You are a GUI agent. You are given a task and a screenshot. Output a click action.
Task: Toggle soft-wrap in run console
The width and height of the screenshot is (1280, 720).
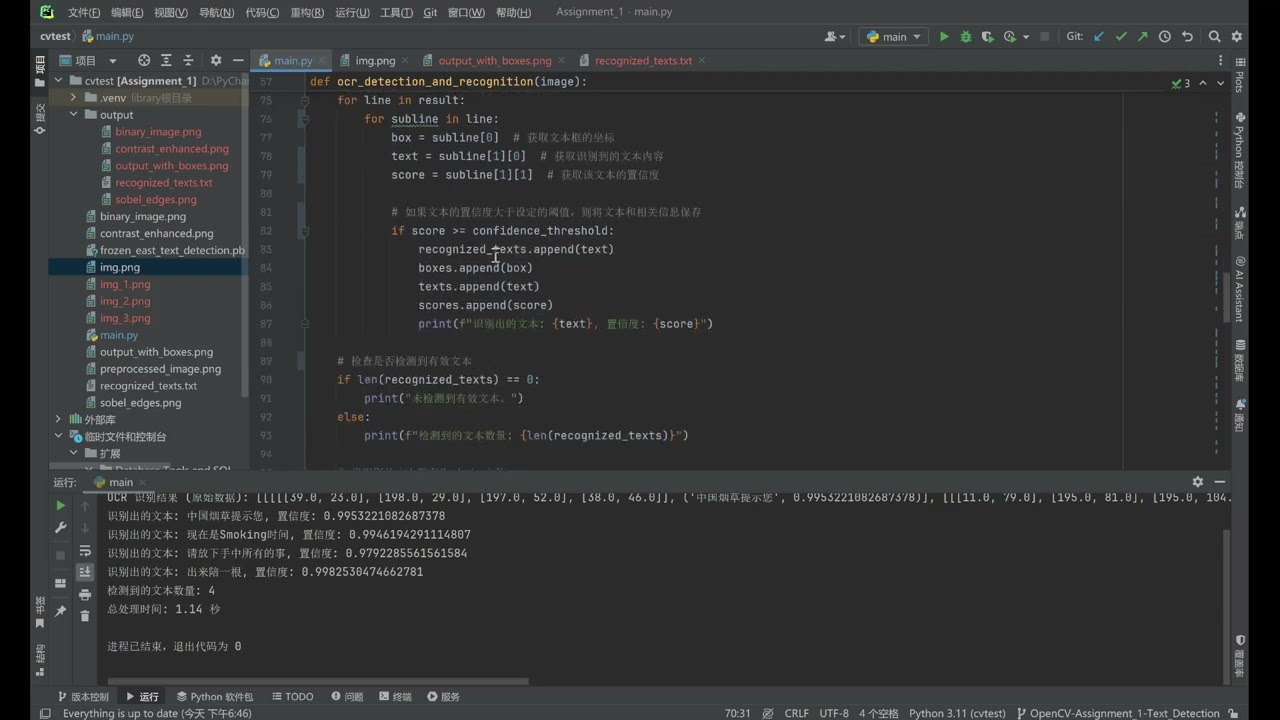click(x=85, y=551)
